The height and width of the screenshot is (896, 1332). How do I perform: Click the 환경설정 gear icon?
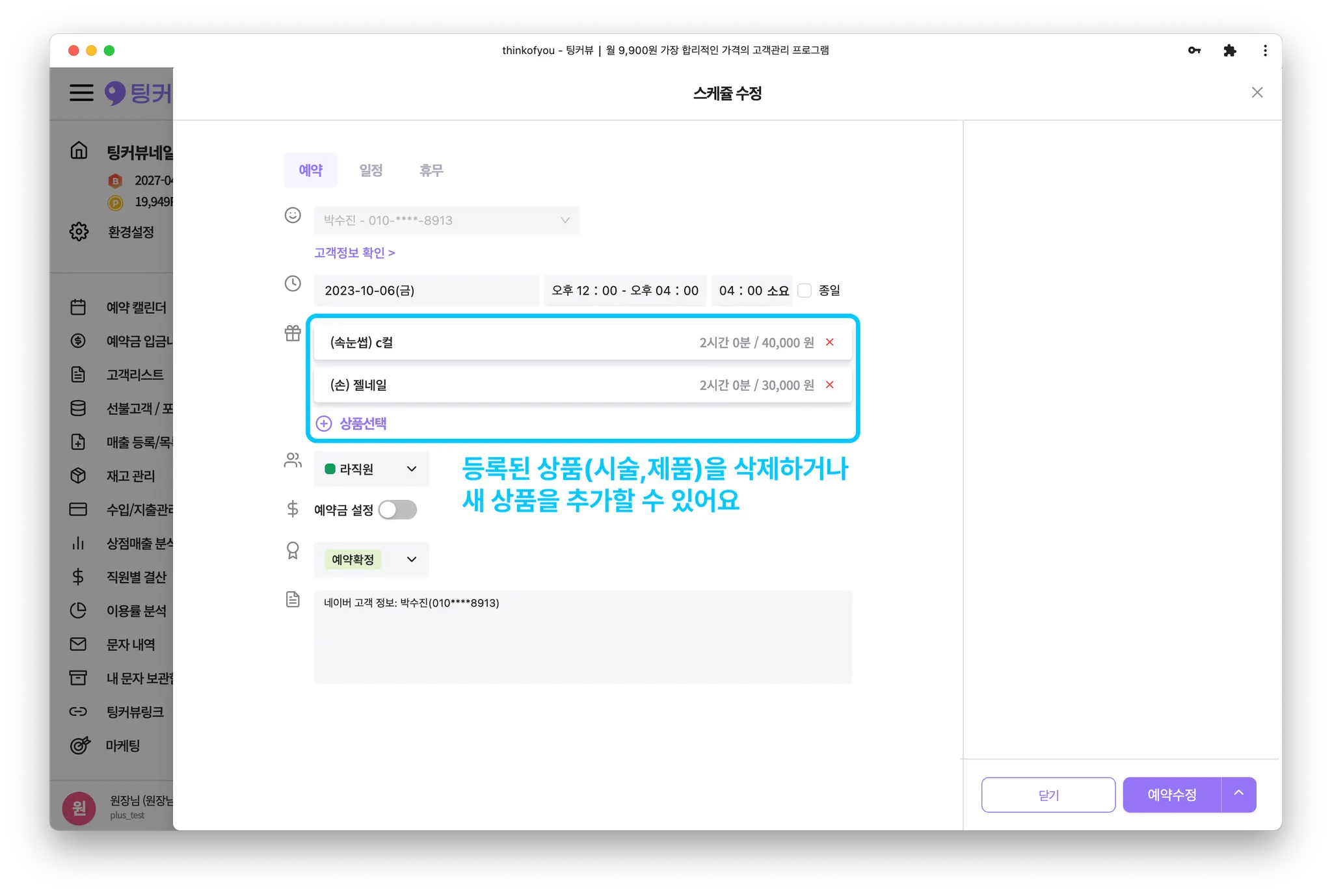(x=79, y=231)
